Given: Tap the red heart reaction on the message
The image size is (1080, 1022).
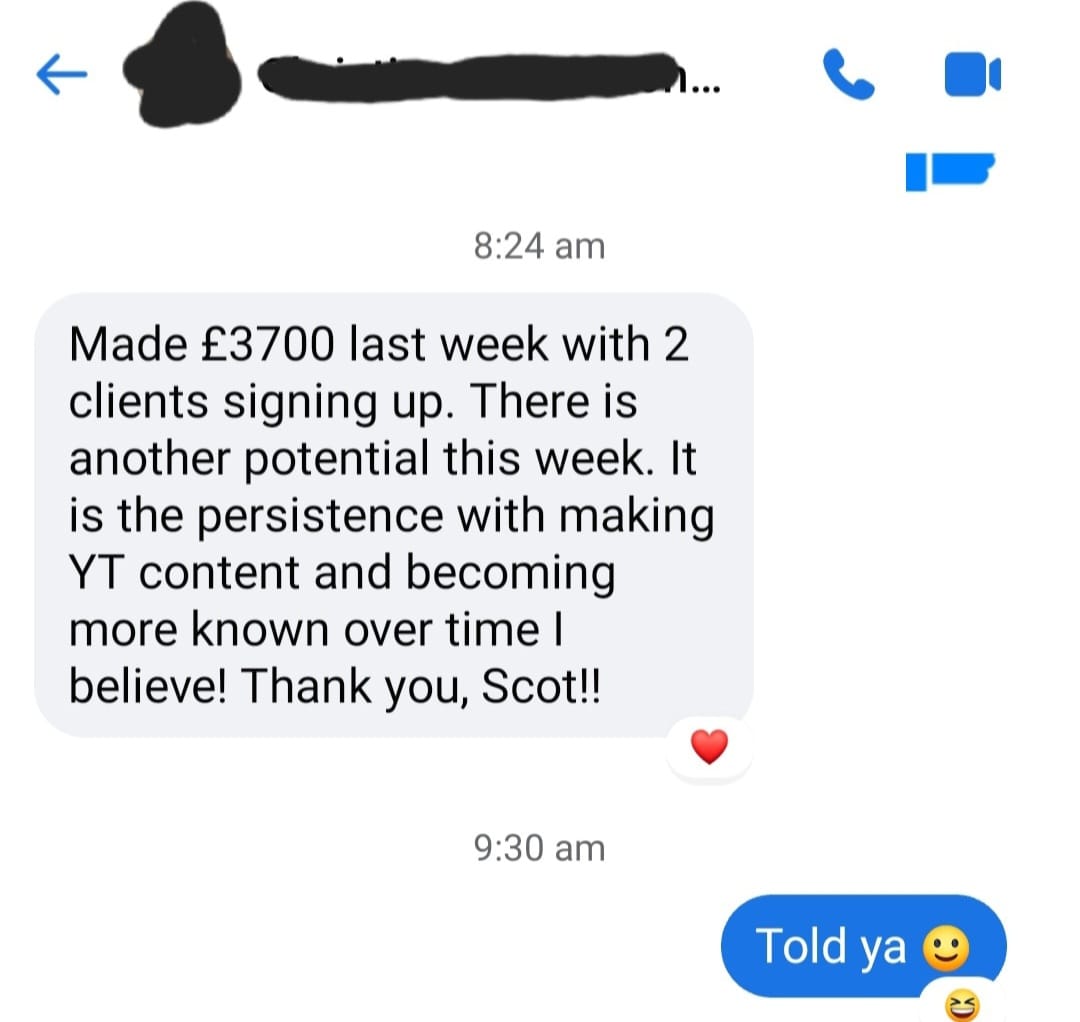Looking at the screenshot, I should point(709,747).
